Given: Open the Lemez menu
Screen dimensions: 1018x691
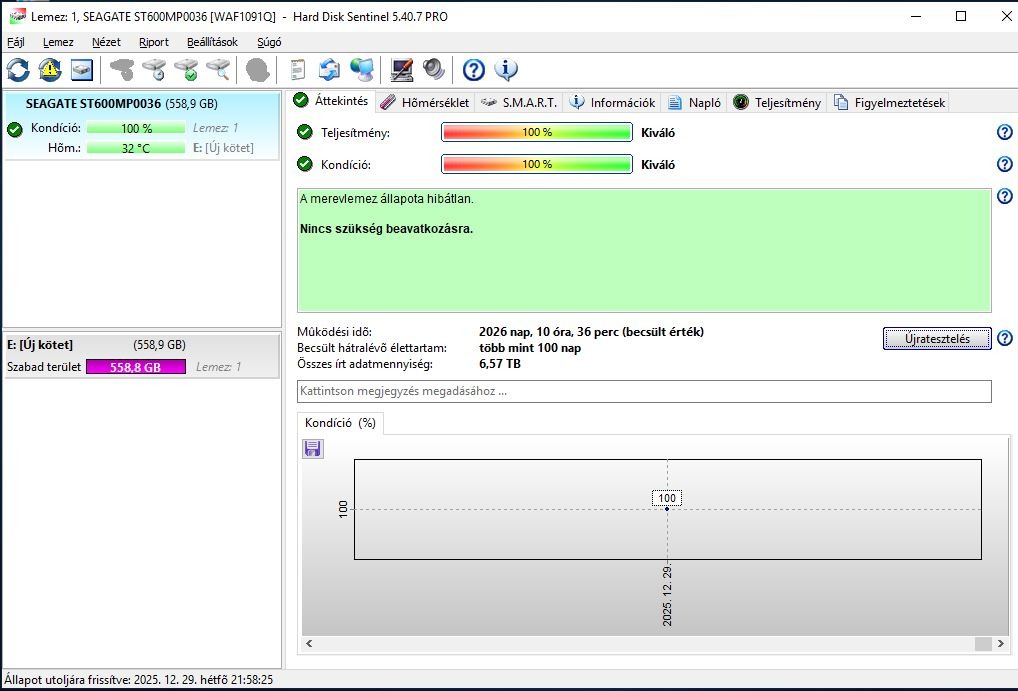Looking at the screenshot, I should point(58,42).
